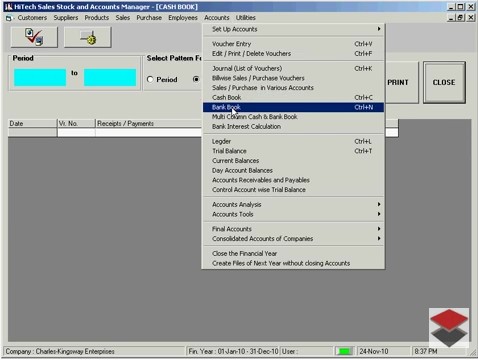Open the Customers menu

click(32, 18)
